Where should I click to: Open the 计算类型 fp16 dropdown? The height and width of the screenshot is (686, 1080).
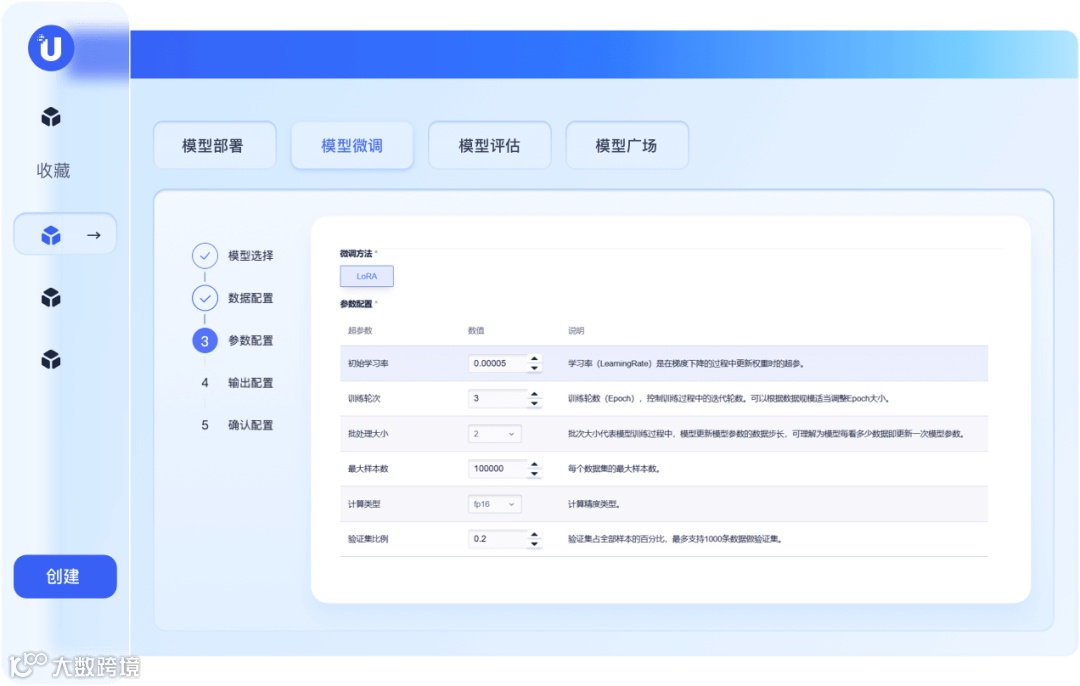coord(495,504)
